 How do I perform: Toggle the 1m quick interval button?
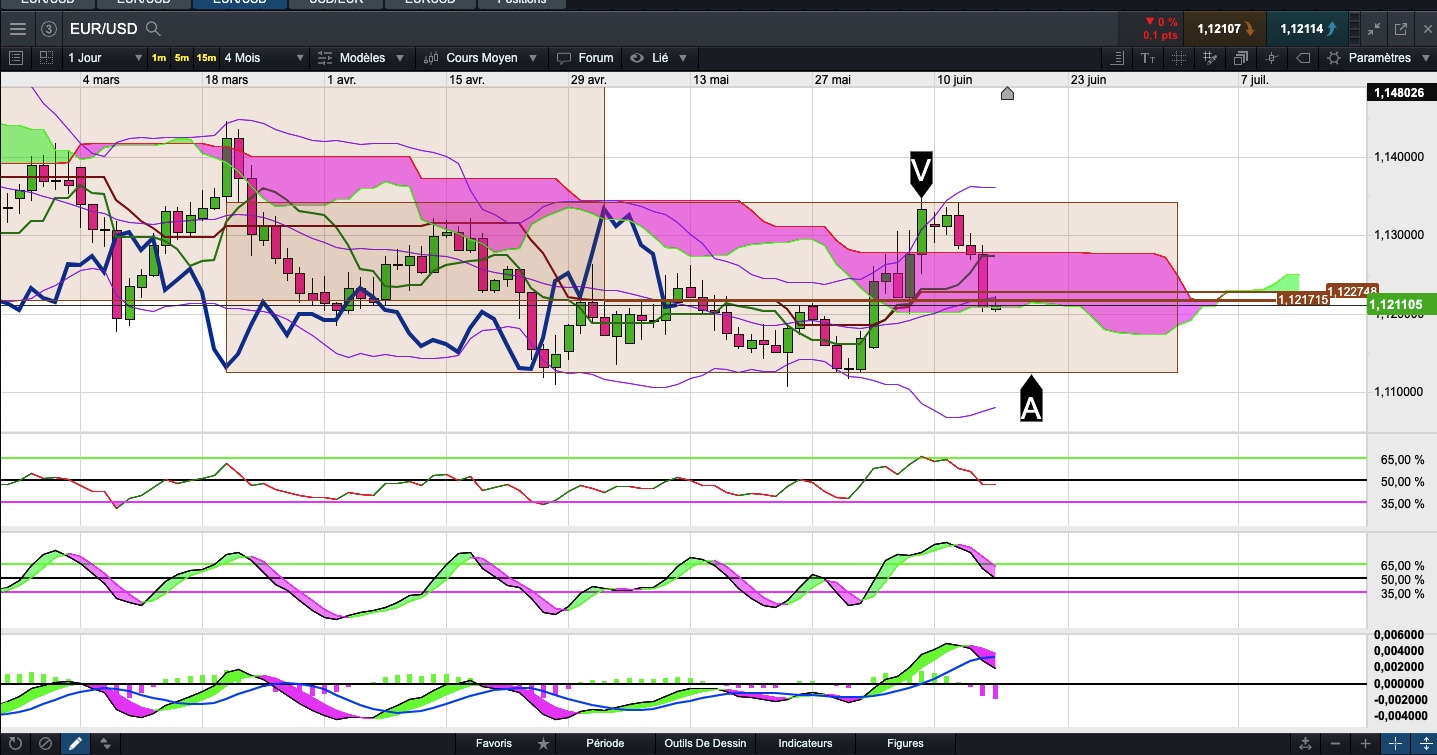pyautogui.click(x=159, y=58)
